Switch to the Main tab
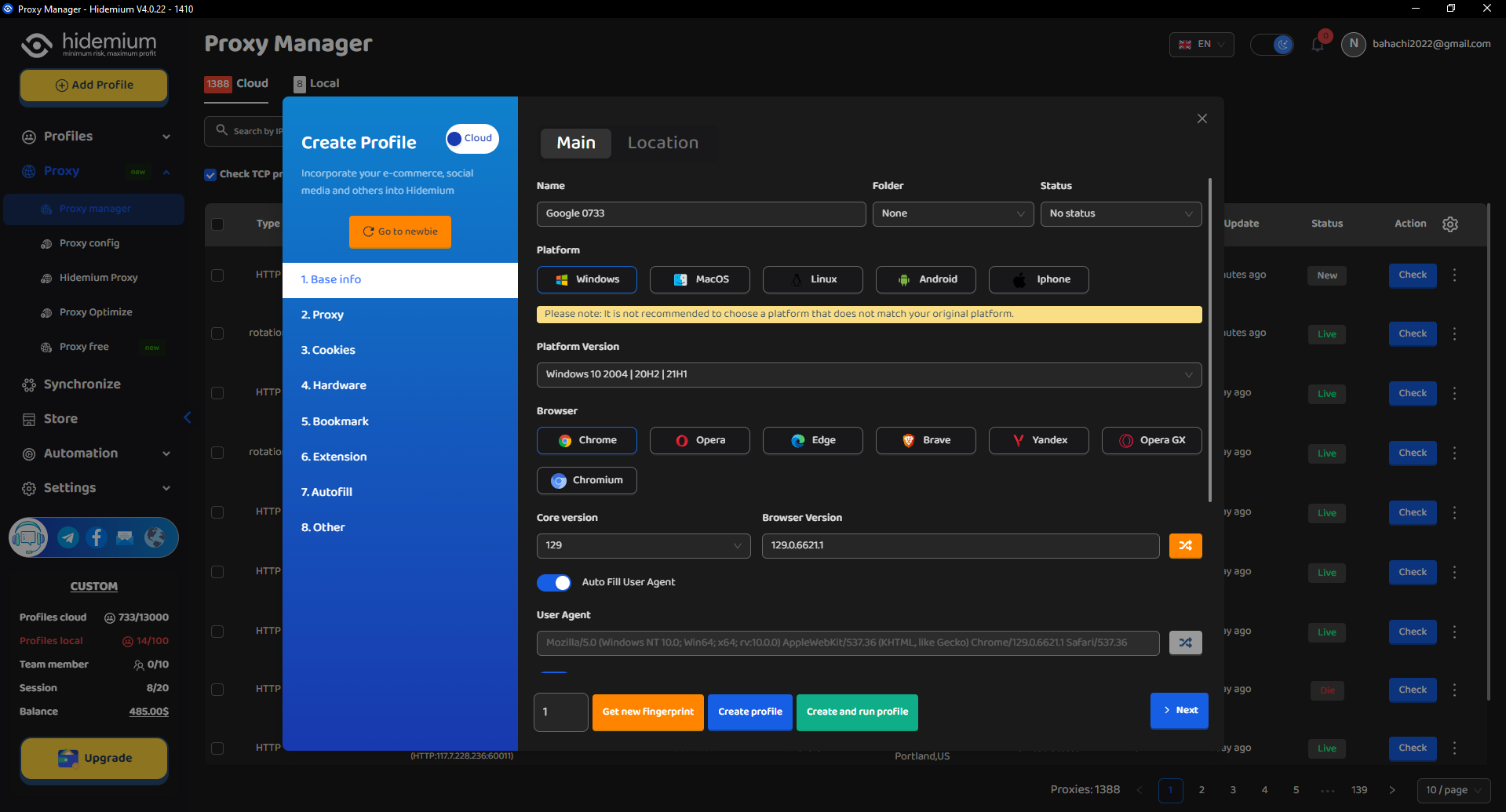Screen dimensions: 1506x812 pos(576,144)
